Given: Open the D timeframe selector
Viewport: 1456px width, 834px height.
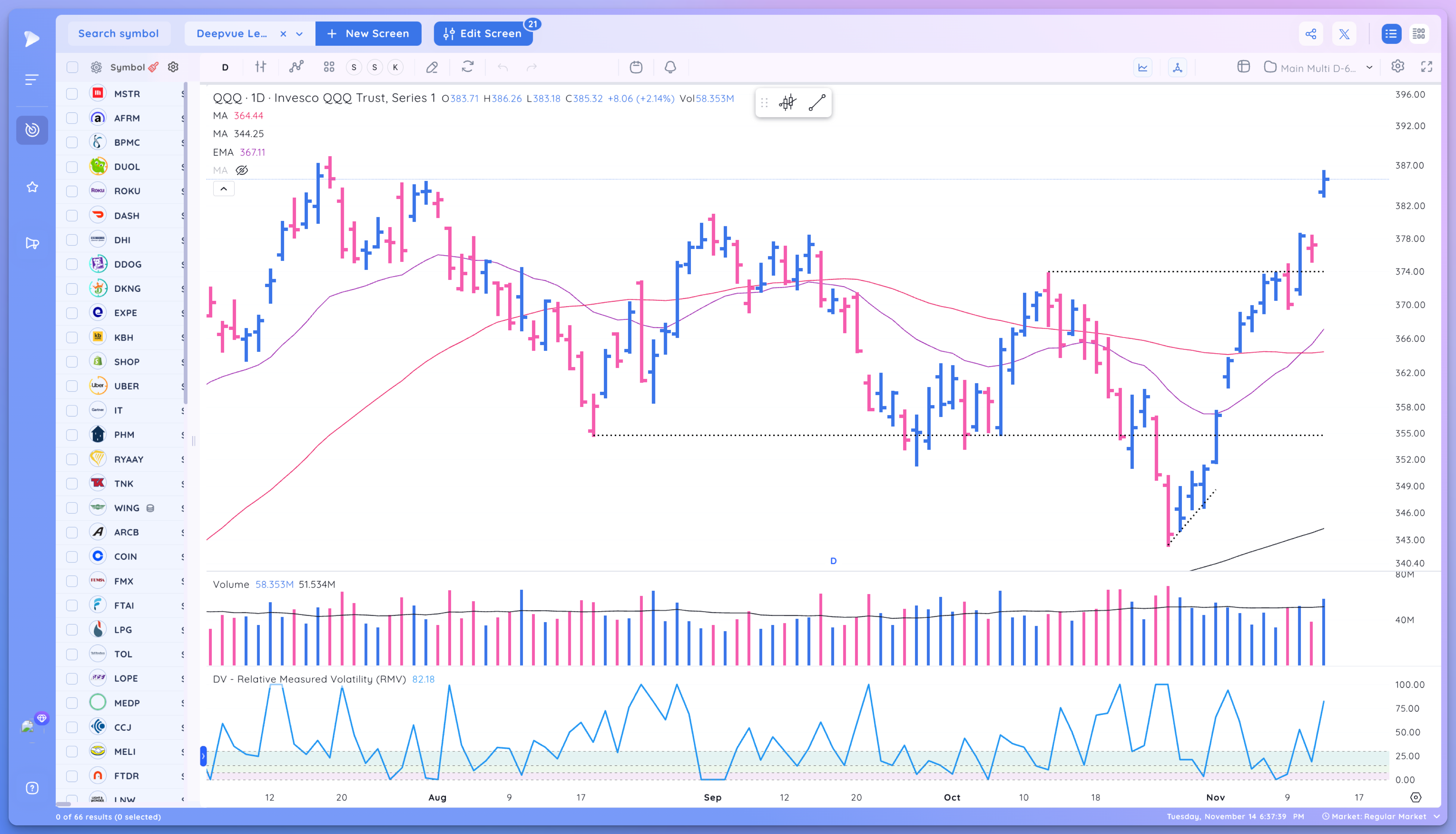Looking at the screenshot, I should (225, 67).
